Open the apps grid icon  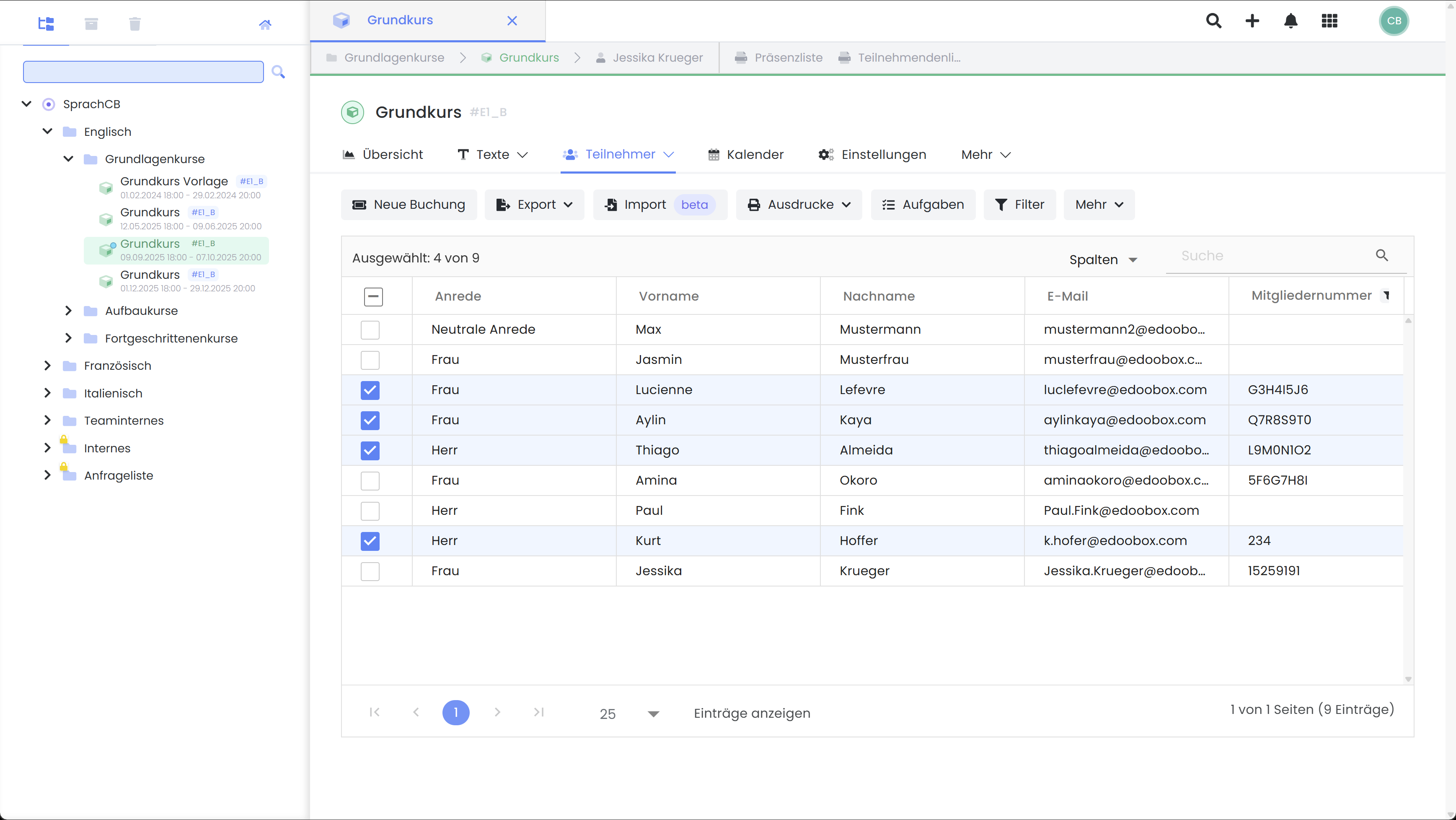point(1329,21)
